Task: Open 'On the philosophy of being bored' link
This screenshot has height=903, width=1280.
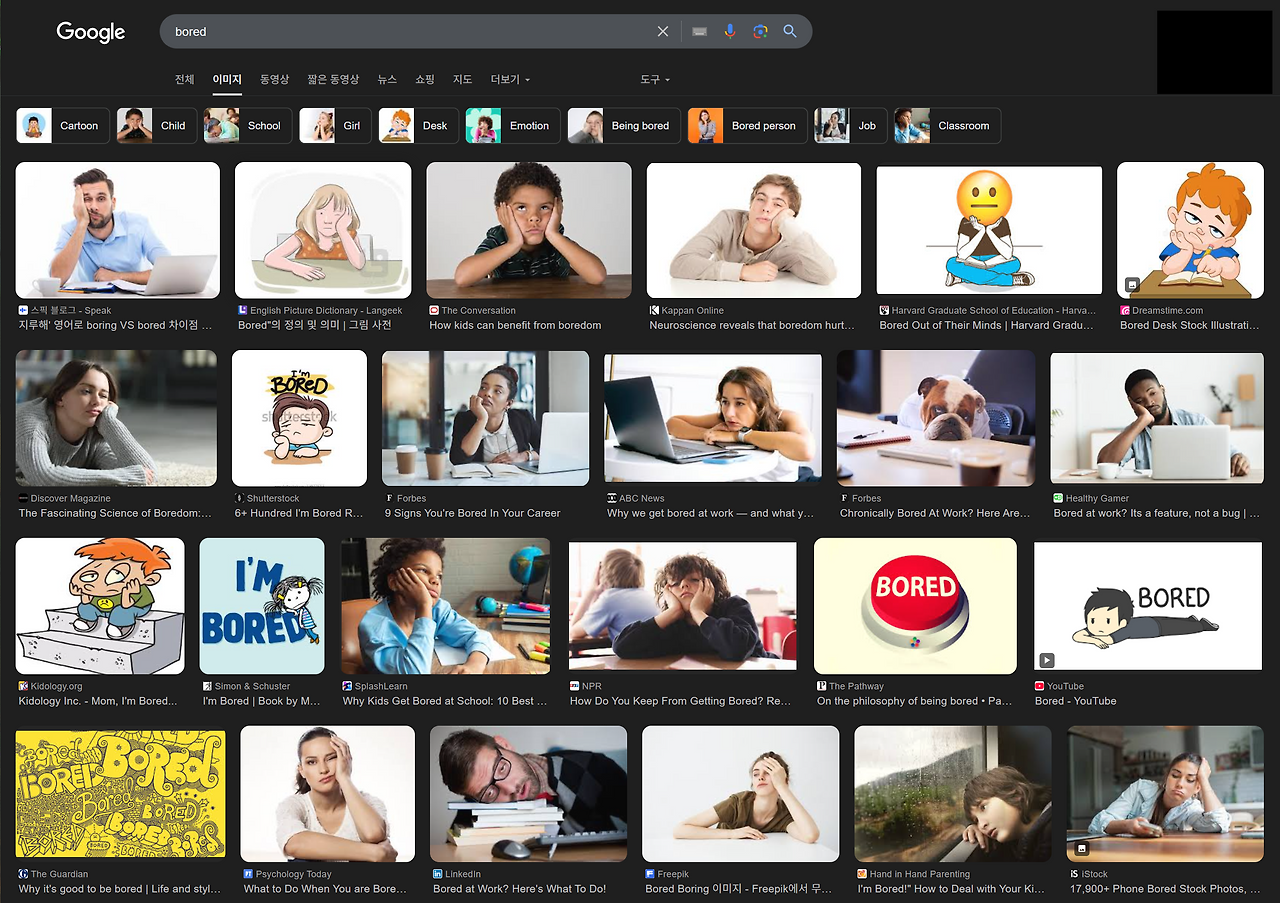Action: pos(914,701)
